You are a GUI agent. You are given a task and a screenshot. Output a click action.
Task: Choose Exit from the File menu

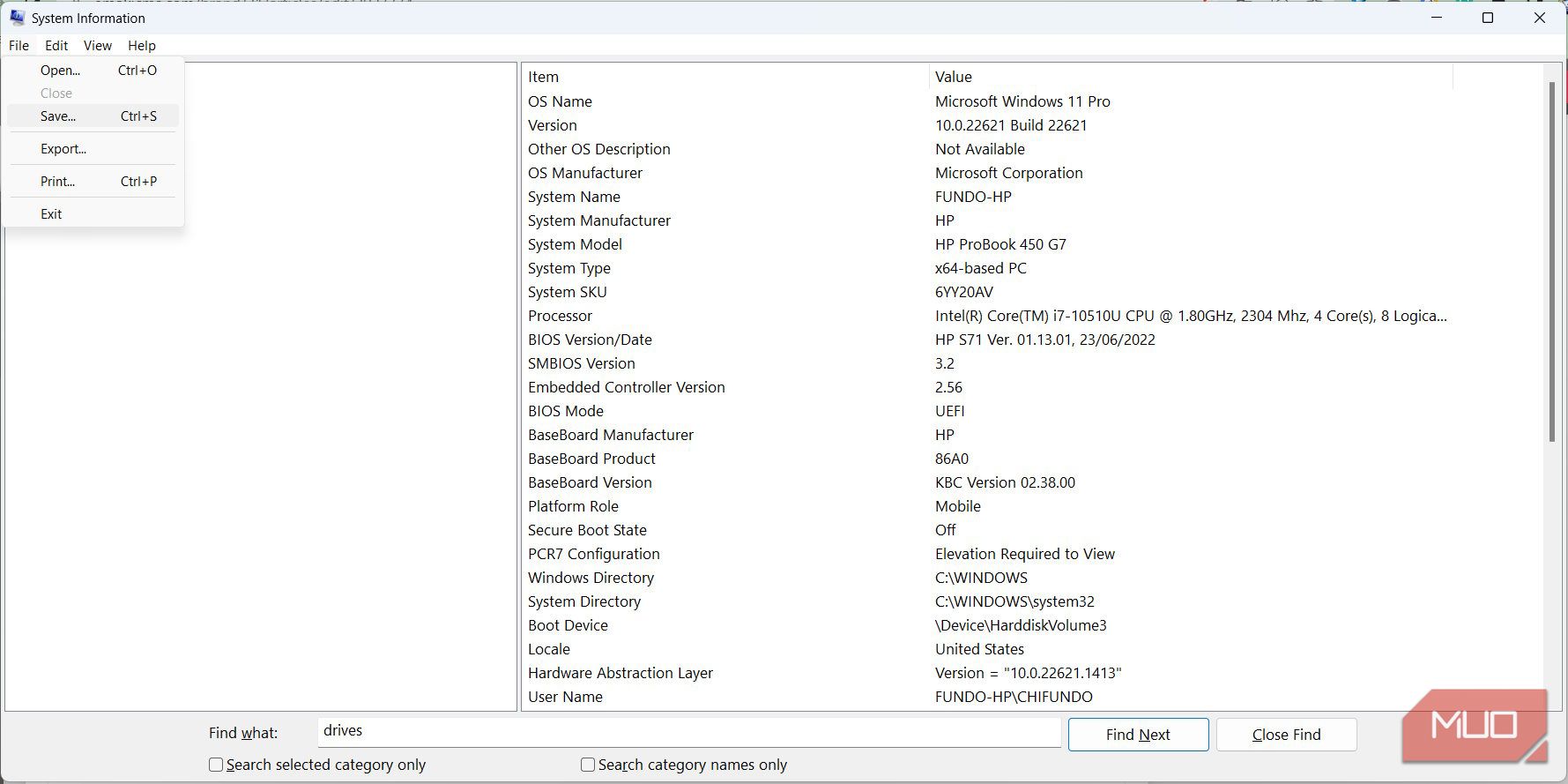[x=93, y=214]
